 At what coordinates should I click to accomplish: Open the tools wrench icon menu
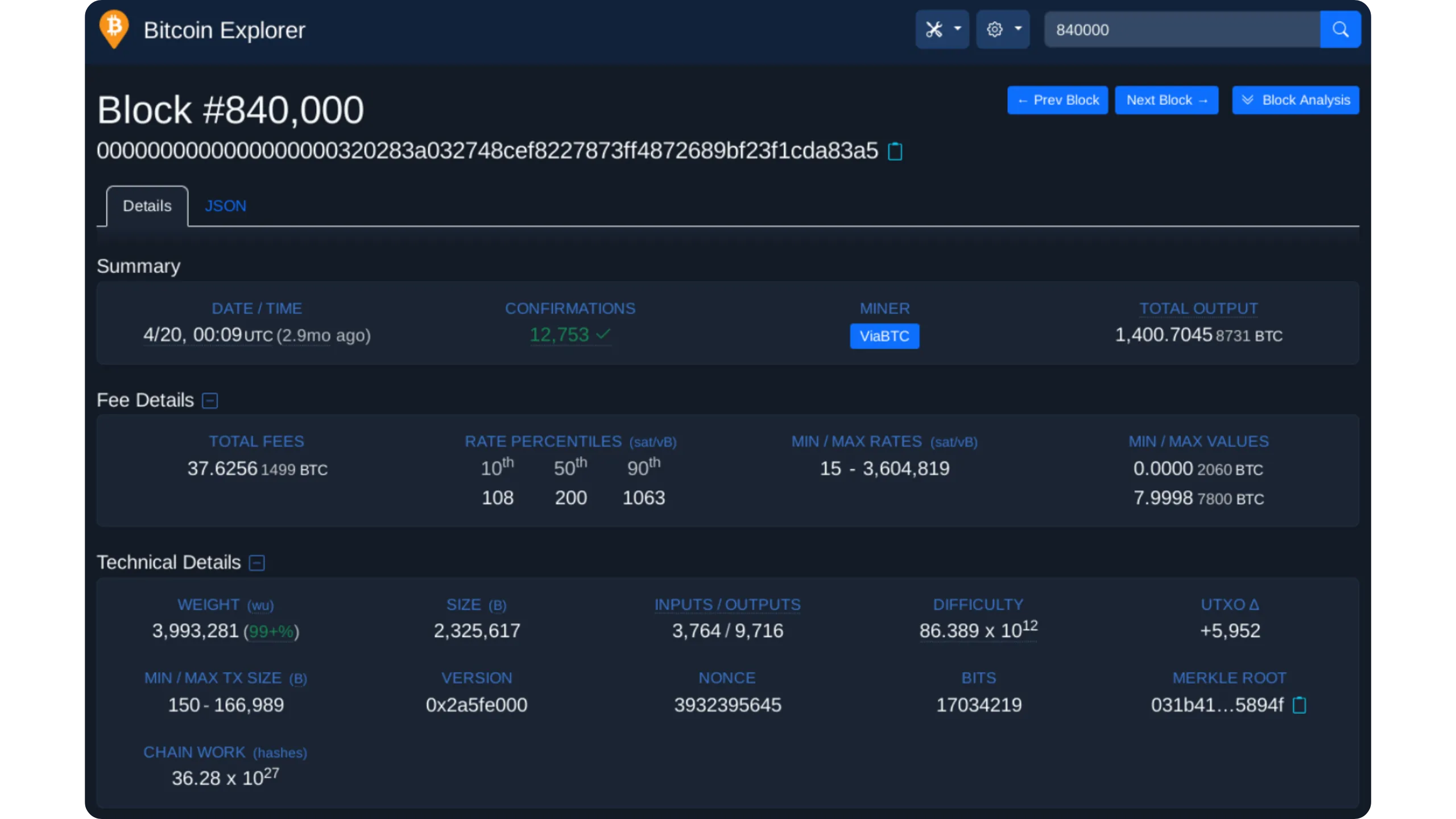click(x=934, y=30)
